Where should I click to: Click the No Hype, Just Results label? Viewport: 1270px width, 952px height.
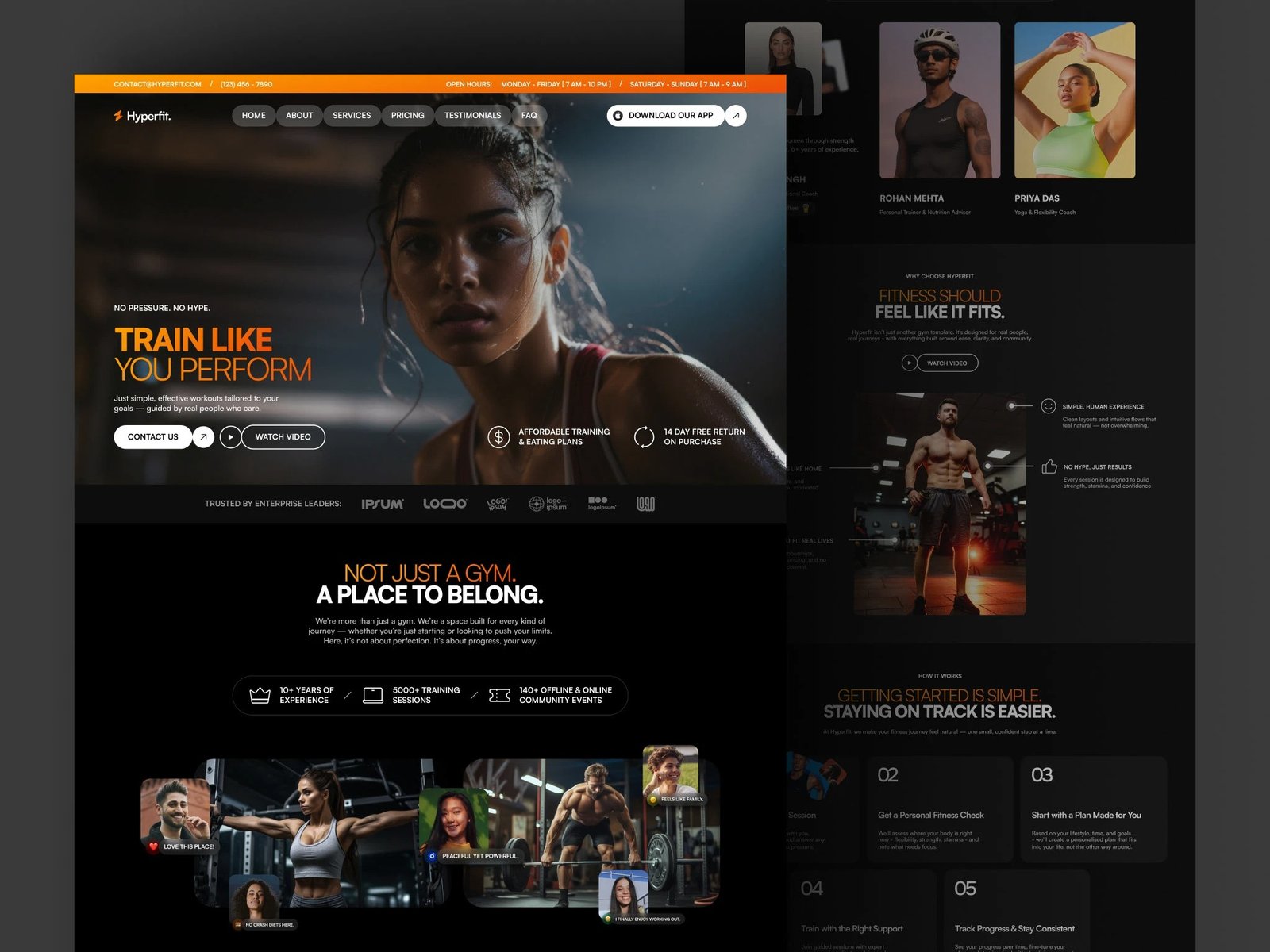(x=1098, y=467)
